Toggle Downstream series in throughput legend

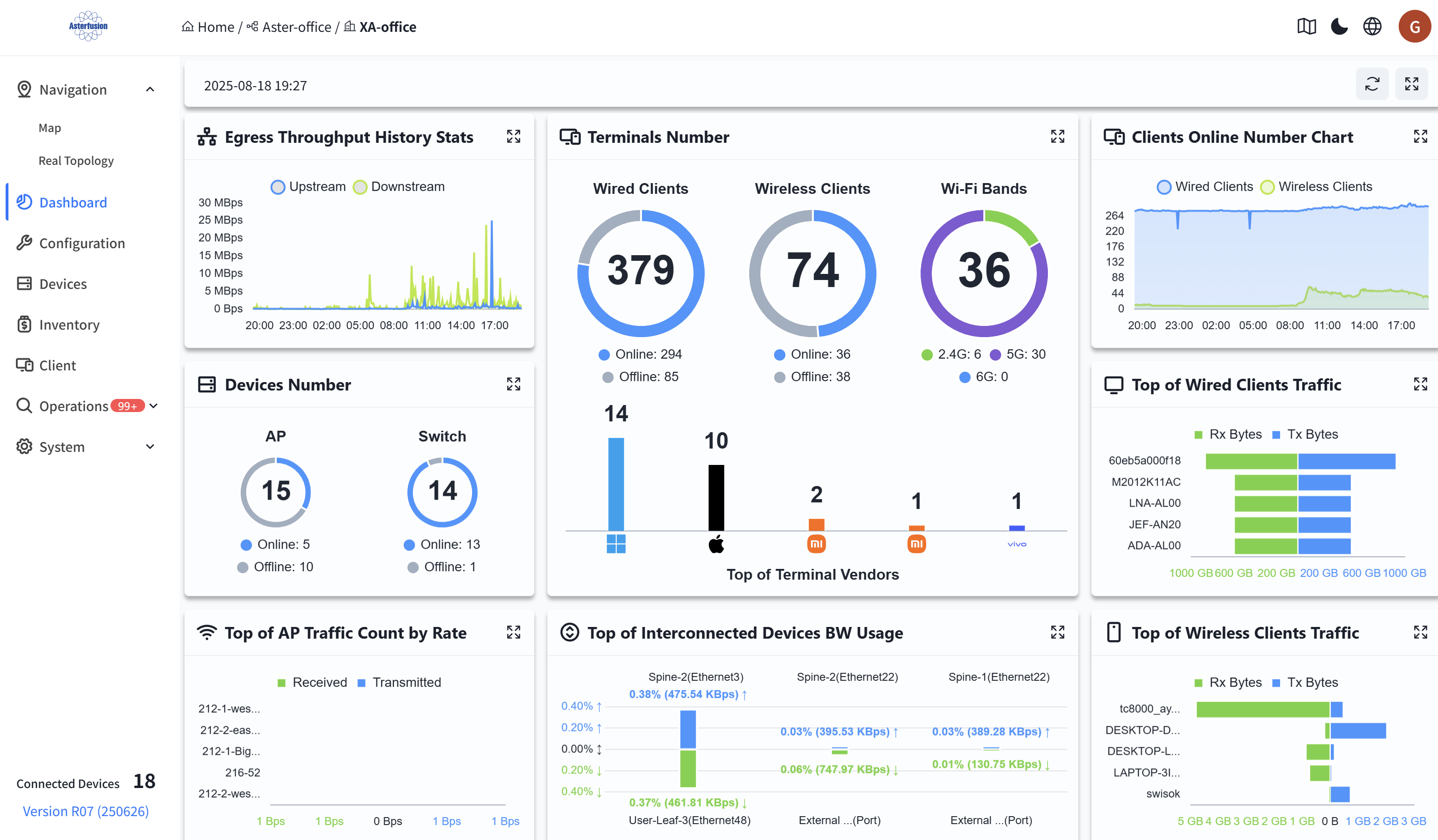pos(399,187)
